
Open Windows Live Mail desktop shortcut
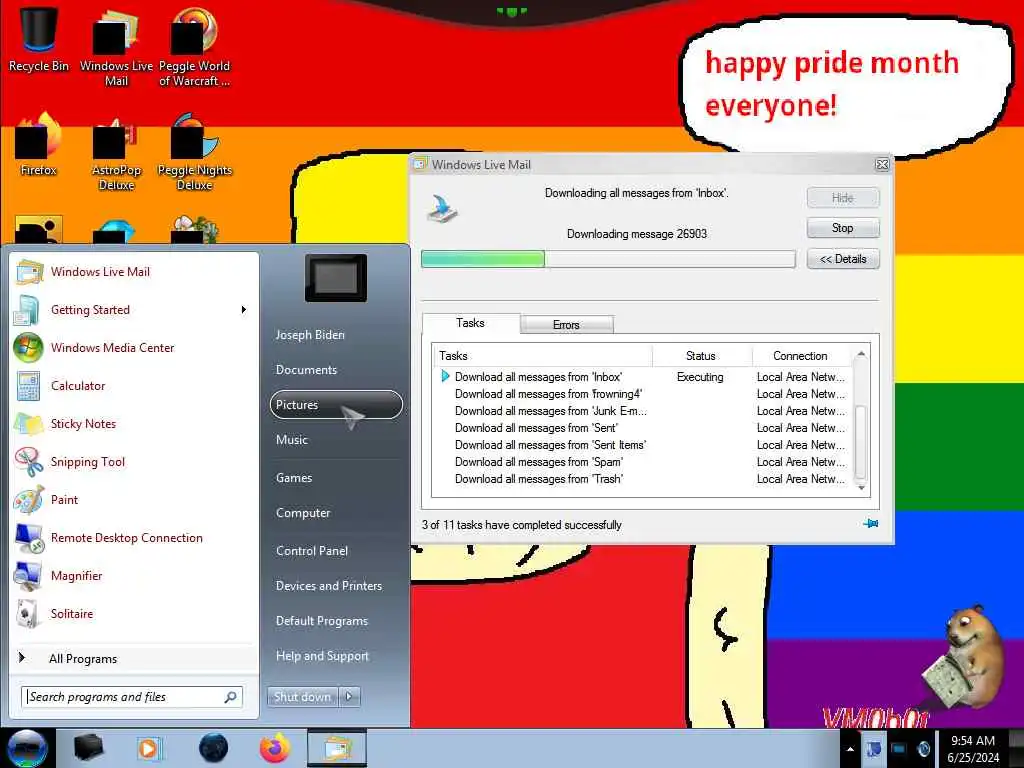[116, 47]
